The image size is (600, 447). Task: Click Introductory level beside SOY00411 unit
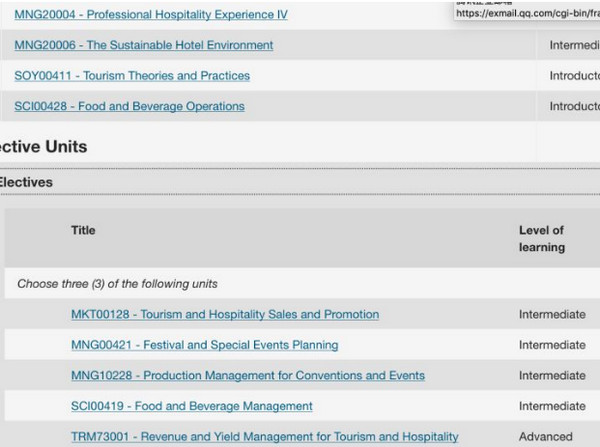tap(574, 76)
